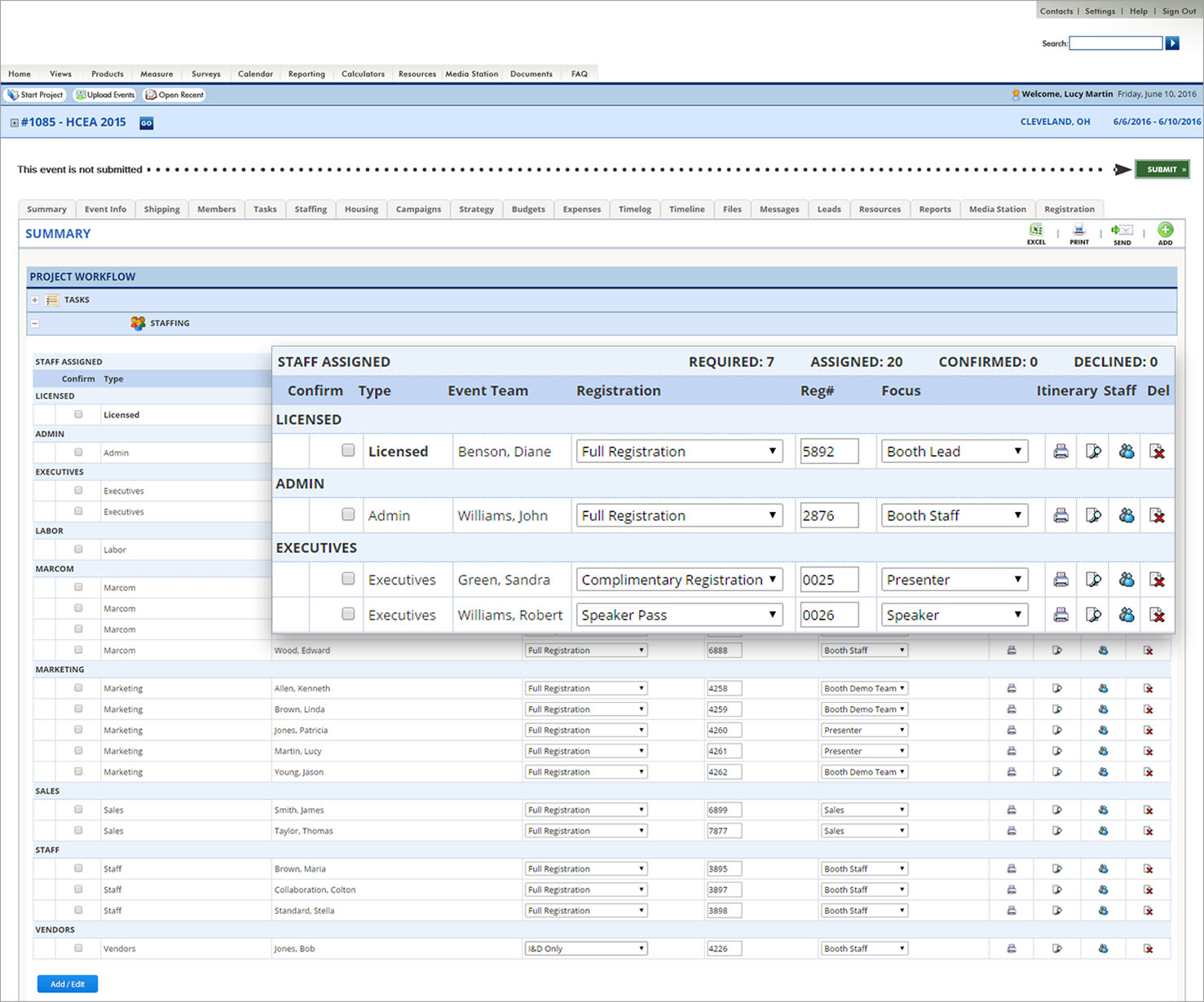This screenshot has width=1204, height=1002.
Task: Go to the Housing tab
Action: (x=361, y=210)
